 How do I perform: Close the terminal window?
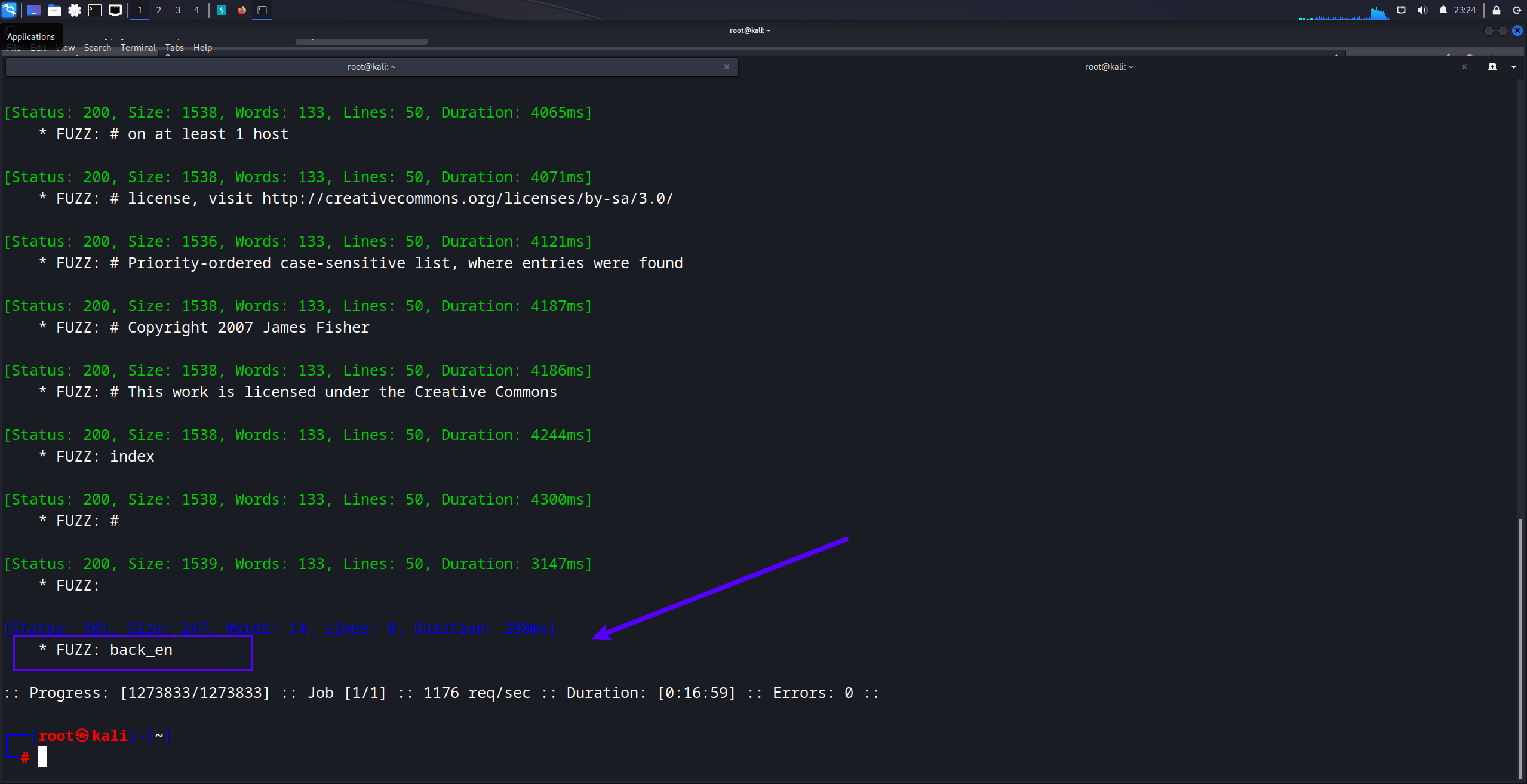[1517, 30]
